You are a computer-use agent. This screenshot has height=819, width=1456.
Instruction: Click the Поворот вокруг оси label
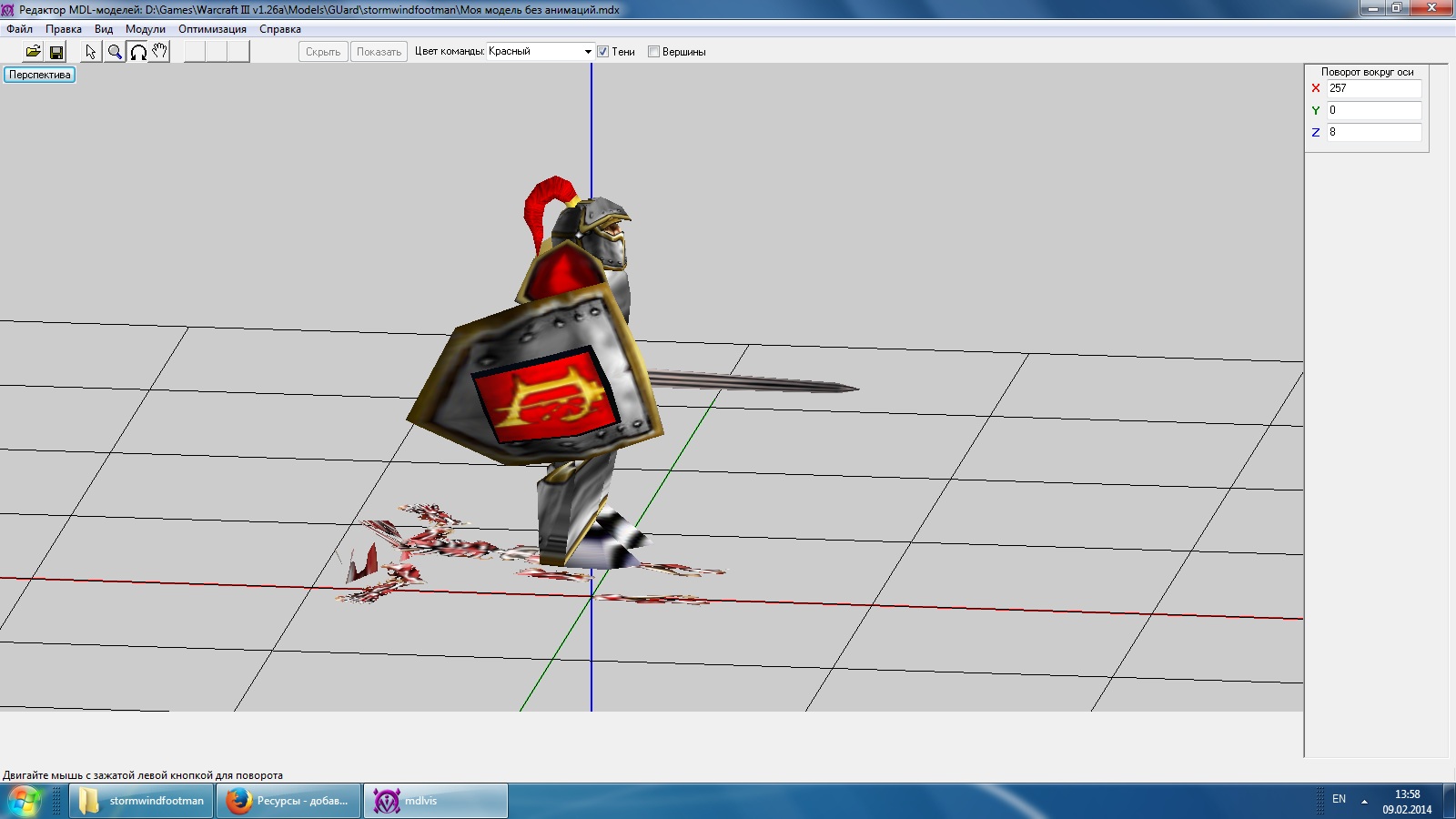coord(1367,72)
